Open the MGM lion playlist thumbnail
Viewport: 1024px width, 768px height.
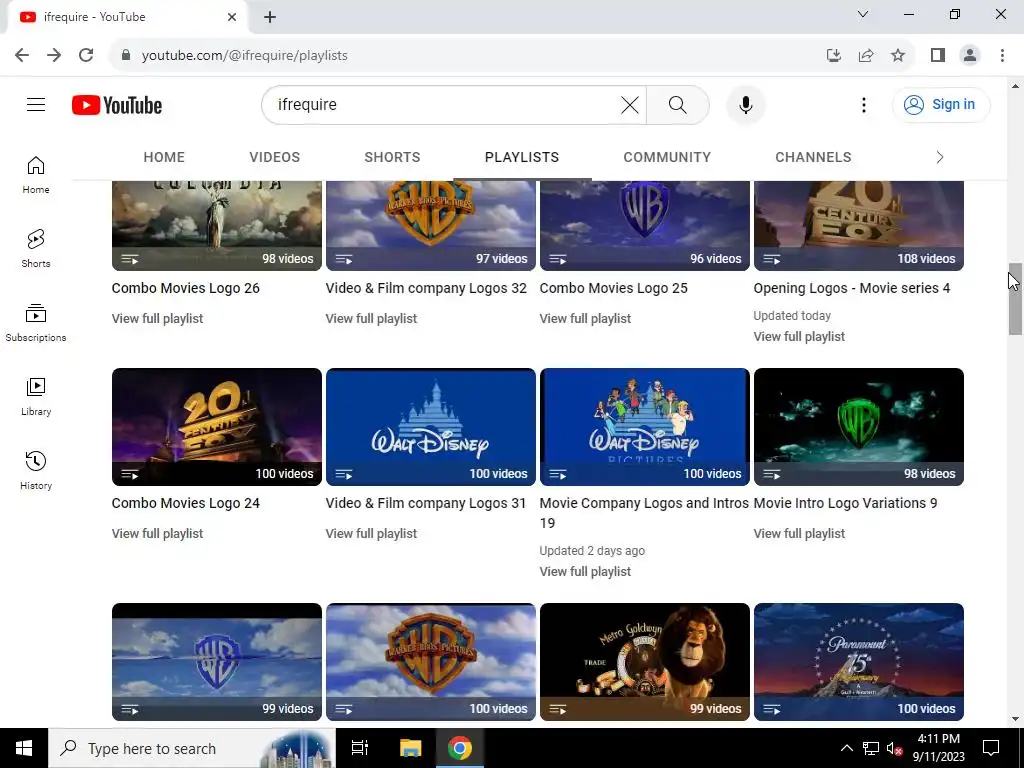click(x=645, y=662)
